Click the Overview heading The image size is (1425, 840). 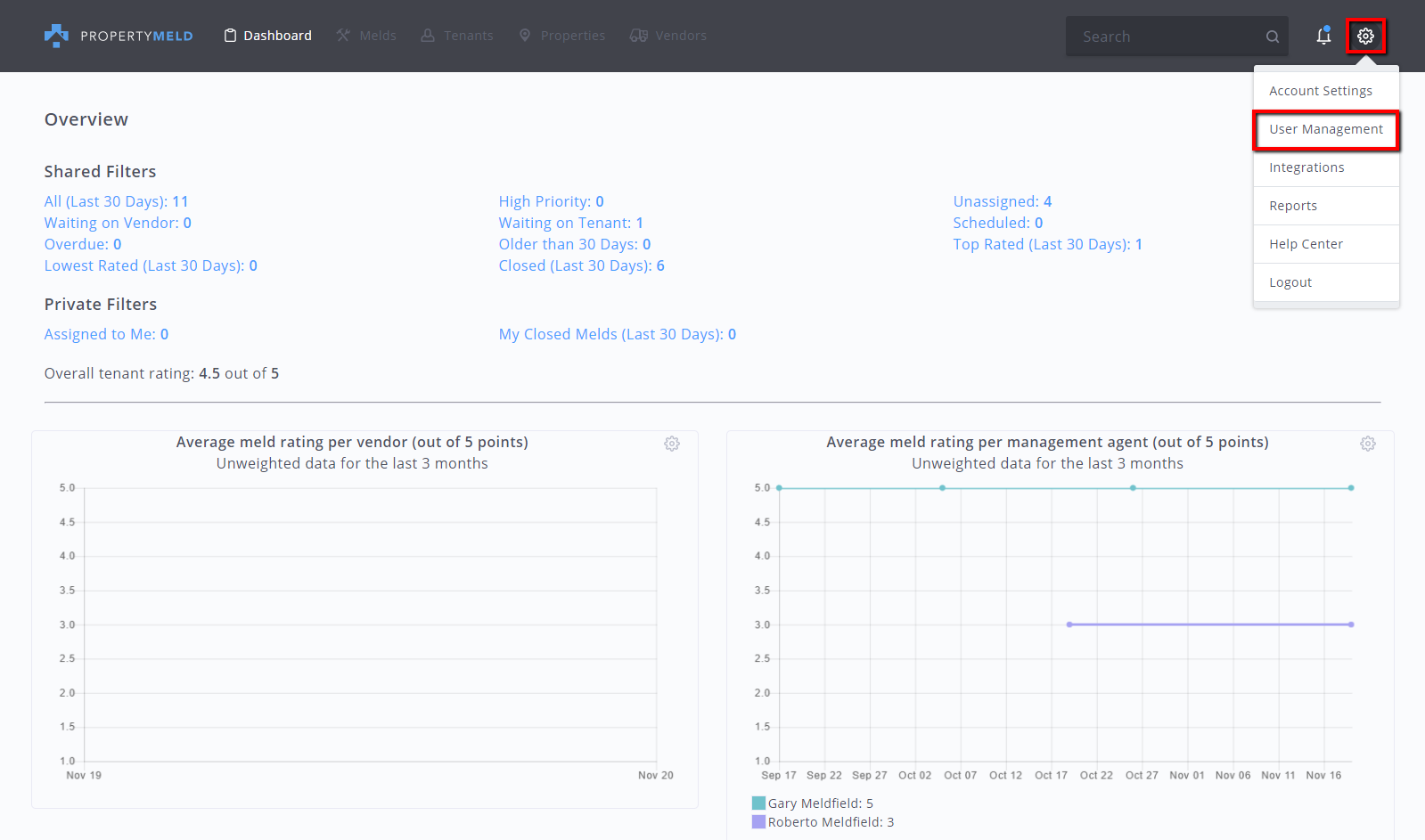(86, 119)
